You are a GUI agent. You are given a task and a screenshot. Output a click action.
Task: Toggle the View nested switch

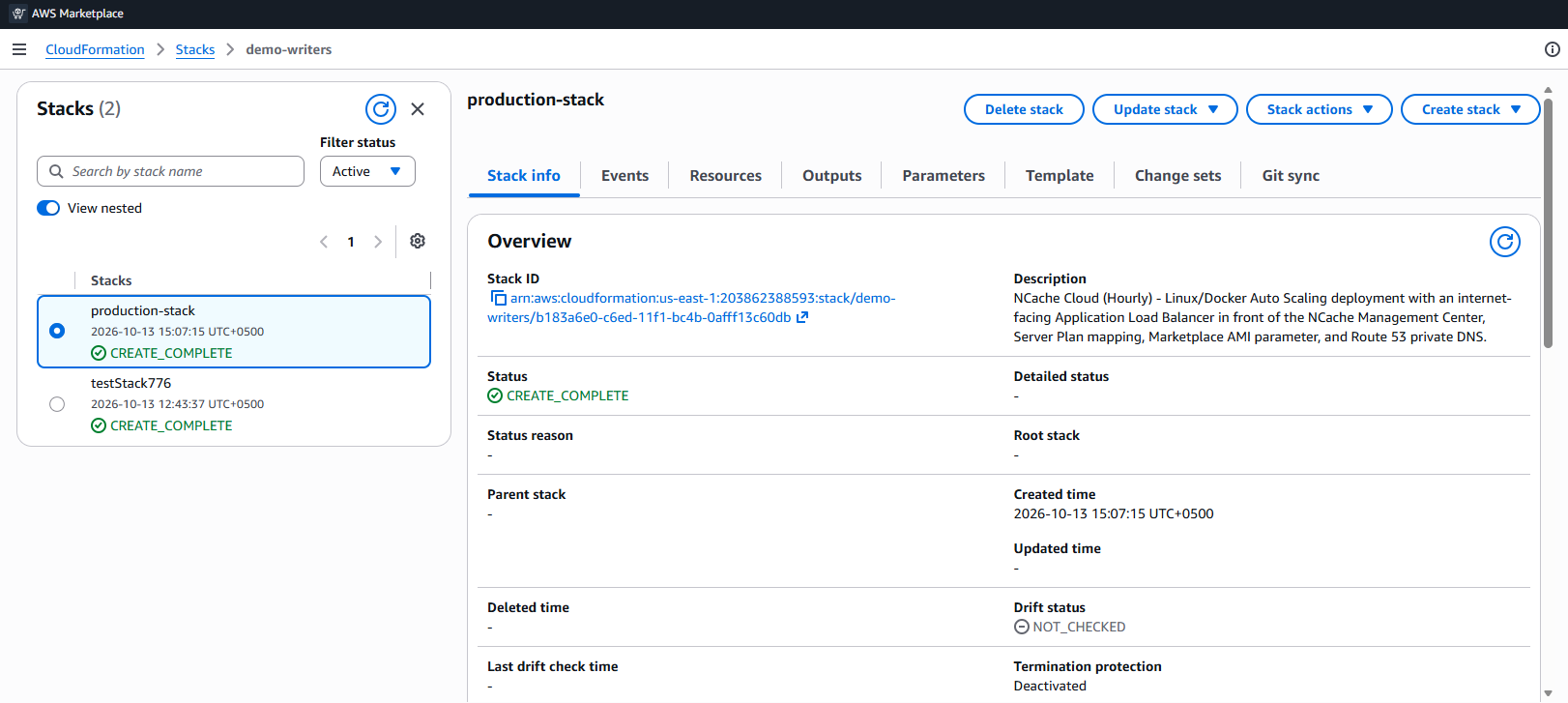pyautogui.click(x=48, y=208)
